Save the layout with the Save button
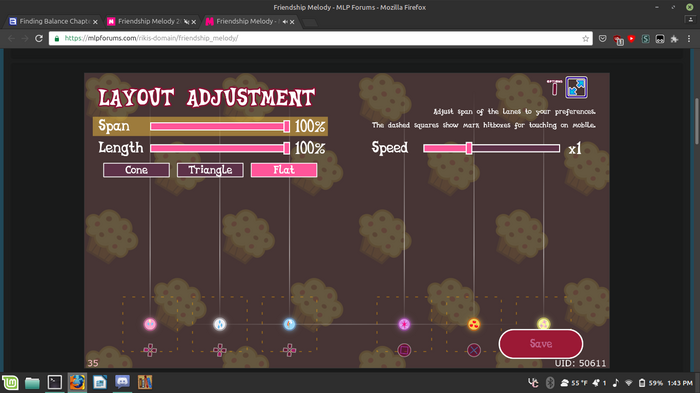This screenshot has height=393, width=700. [541, 343]
